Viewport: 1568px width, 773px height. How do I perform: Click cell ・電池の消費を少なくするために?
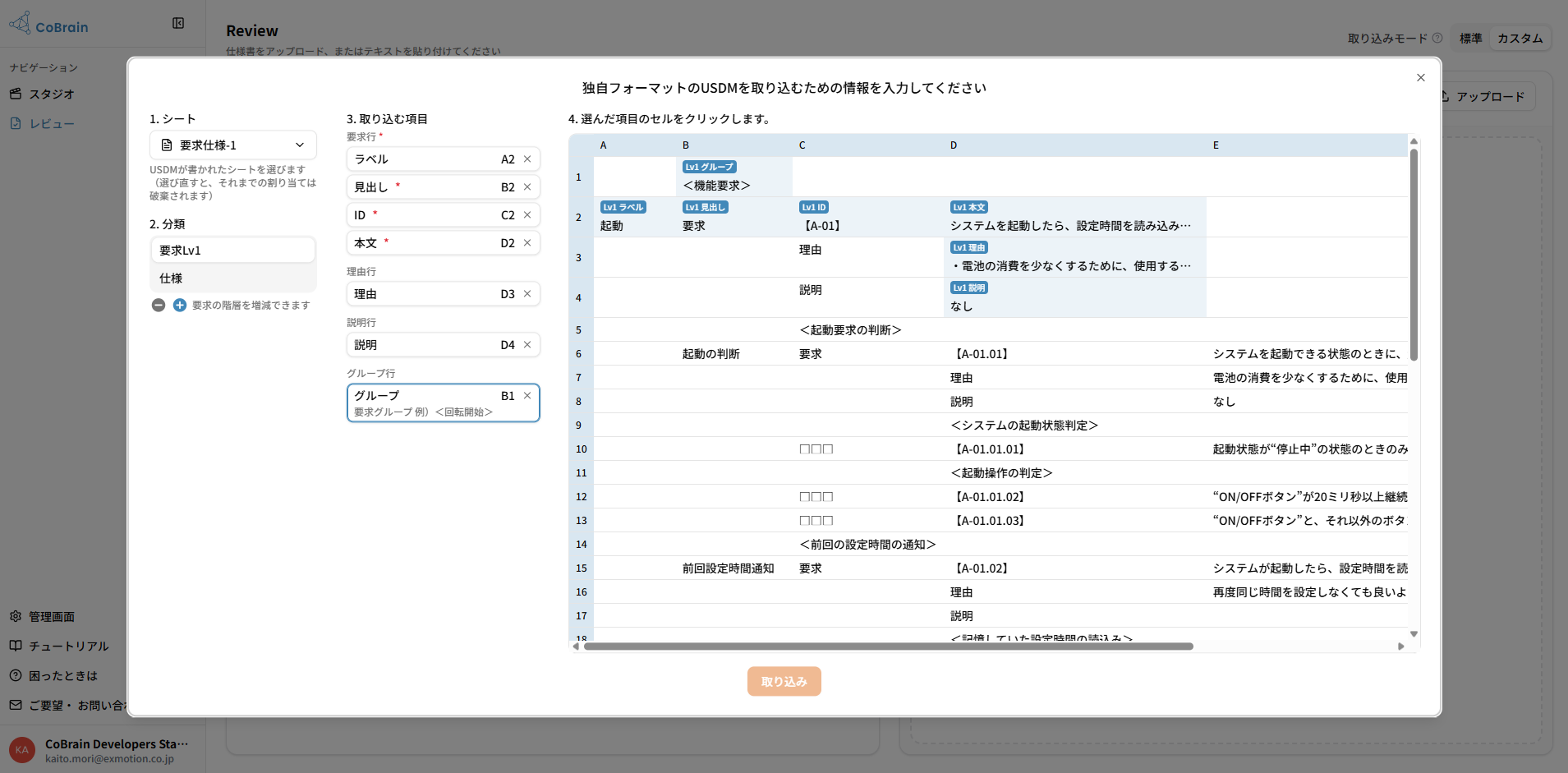1075,258
